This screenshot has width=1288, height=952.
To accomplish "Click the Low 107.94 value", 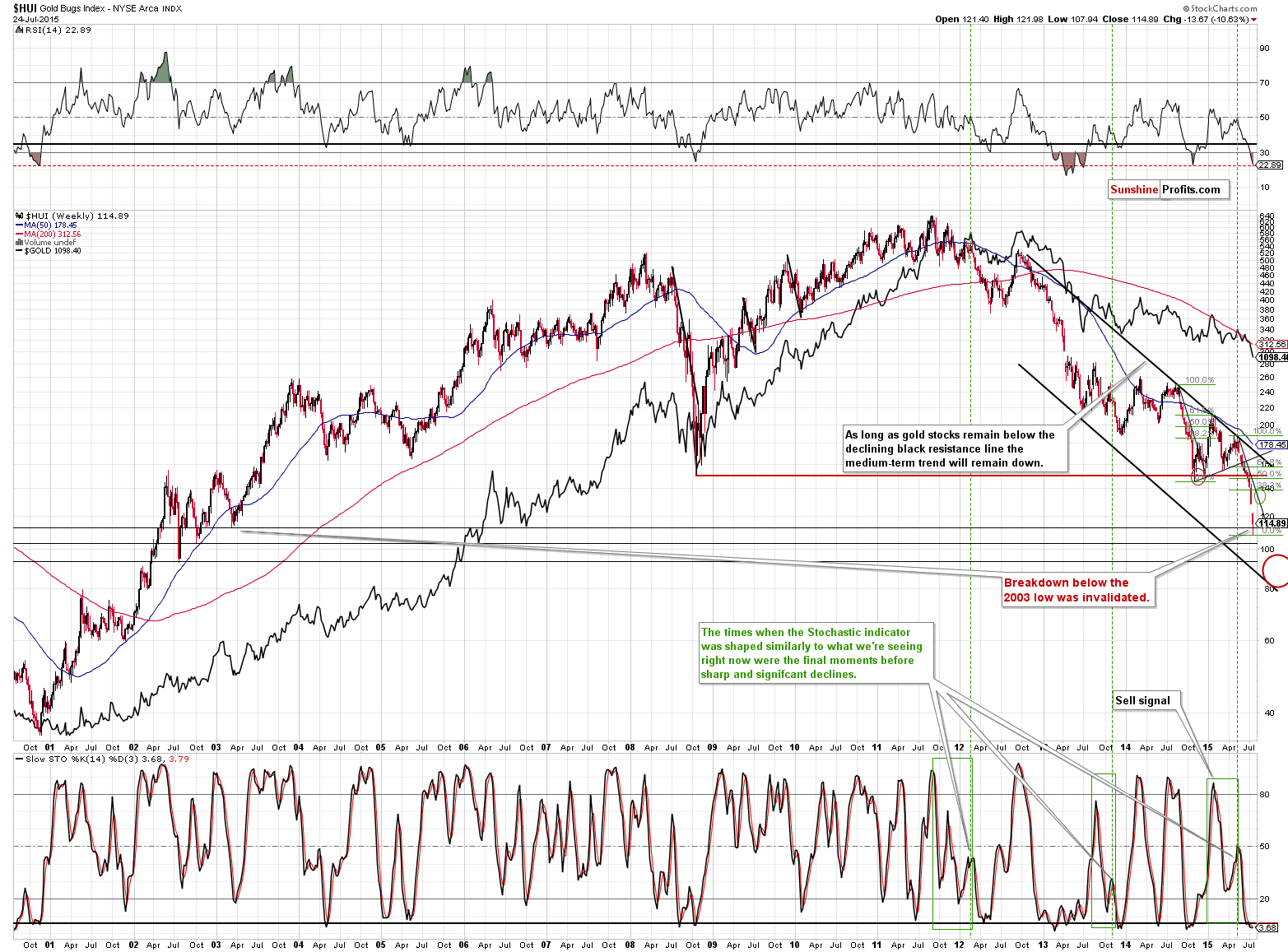I will click(1072, 19).
